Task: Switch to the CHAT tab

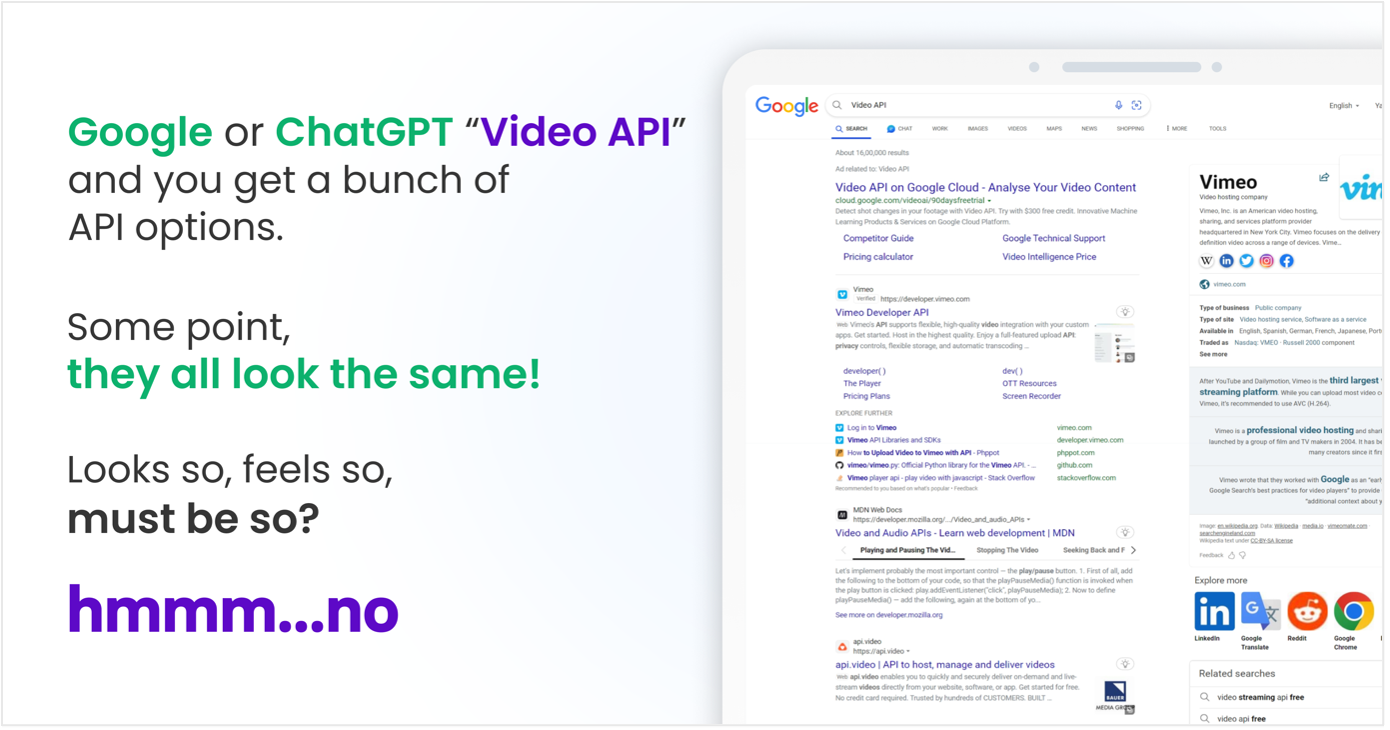Action: (899, 128)
